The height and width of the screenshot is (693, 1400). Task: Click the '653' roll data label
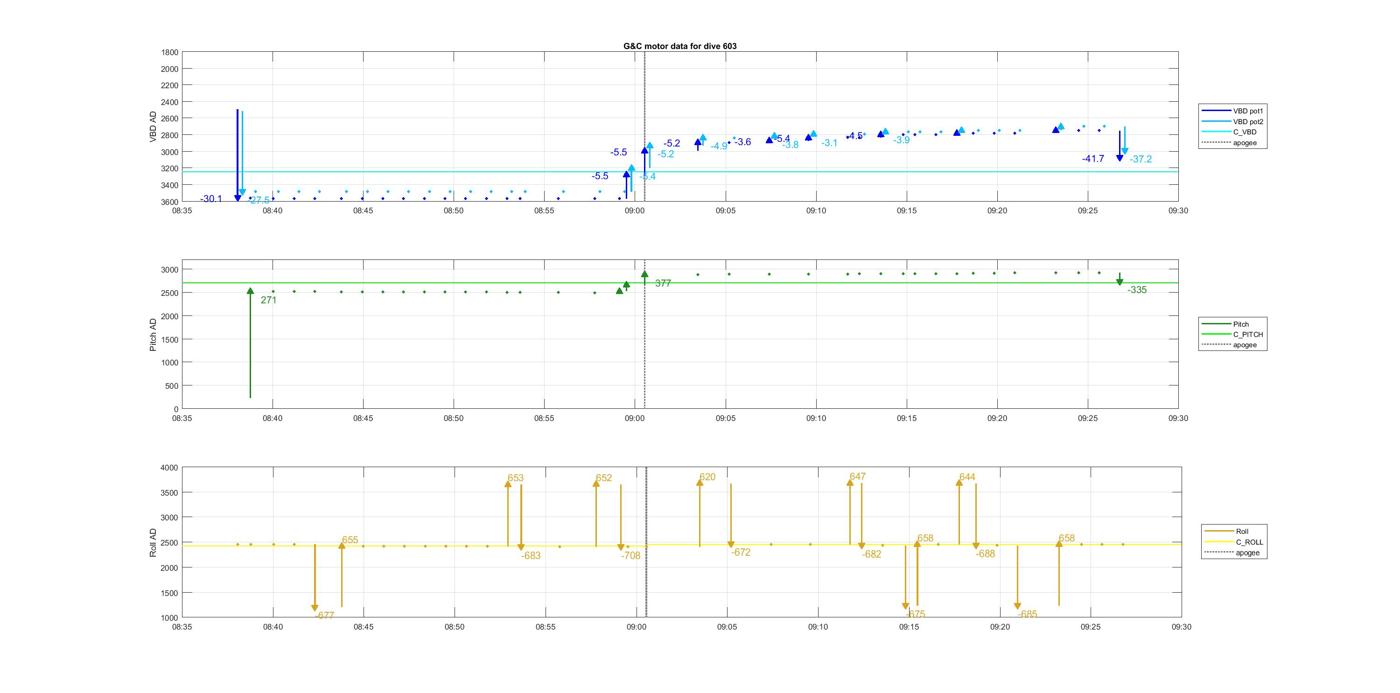coord(516,478)
